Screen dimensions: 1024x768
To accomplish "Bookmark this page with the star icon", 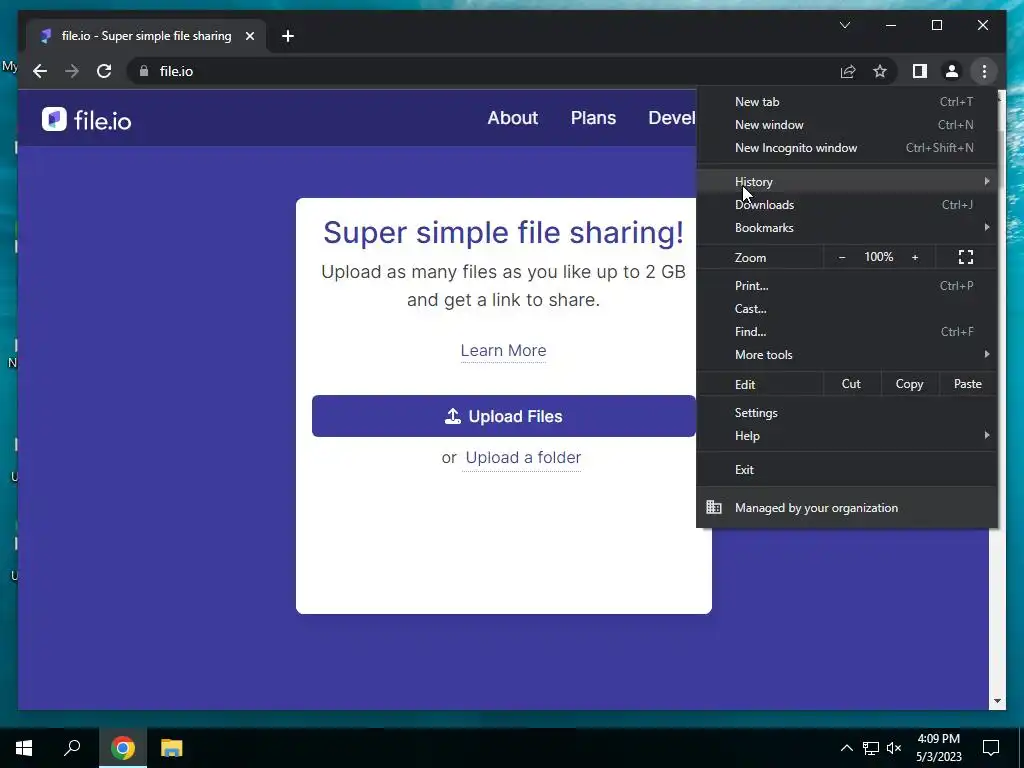I will [880, 71].
